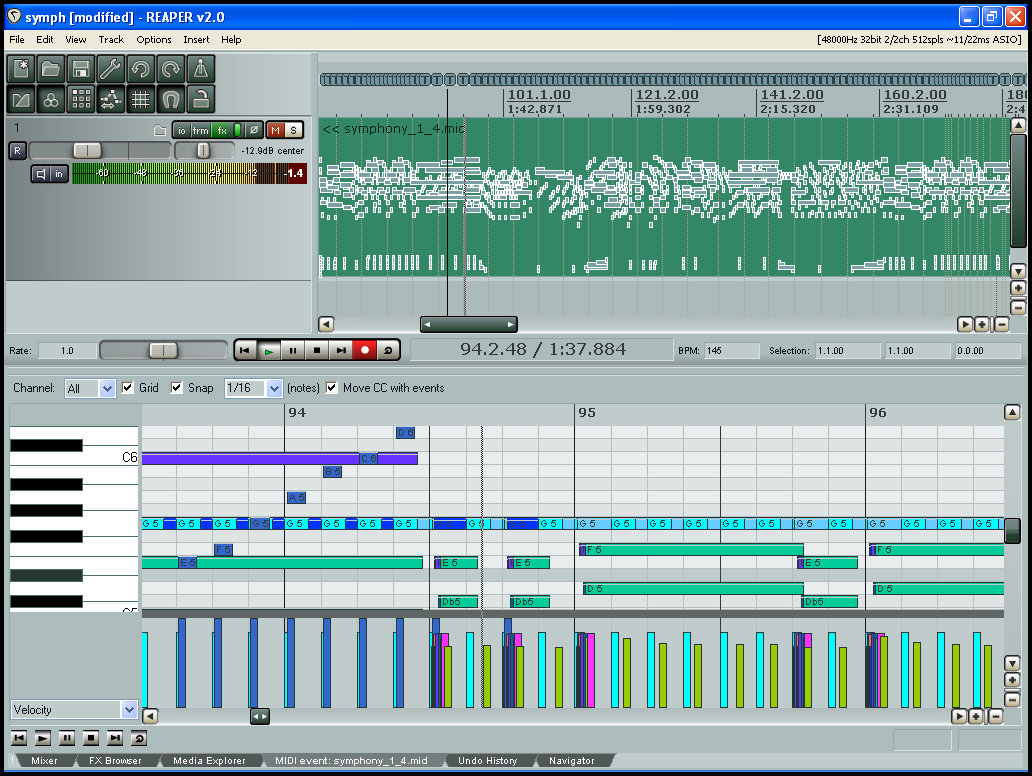Open the Options menu

(154, 40)
